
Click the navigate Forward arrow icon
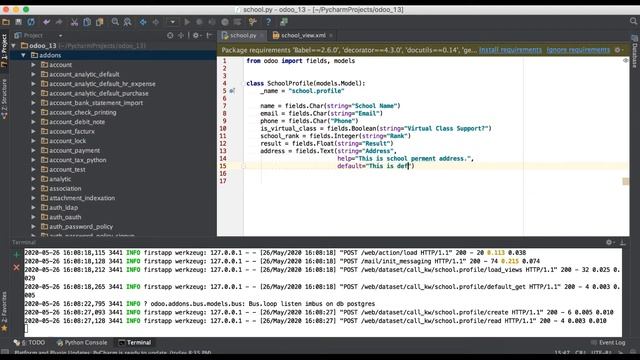pyautogui.click(x=156, y=22)
